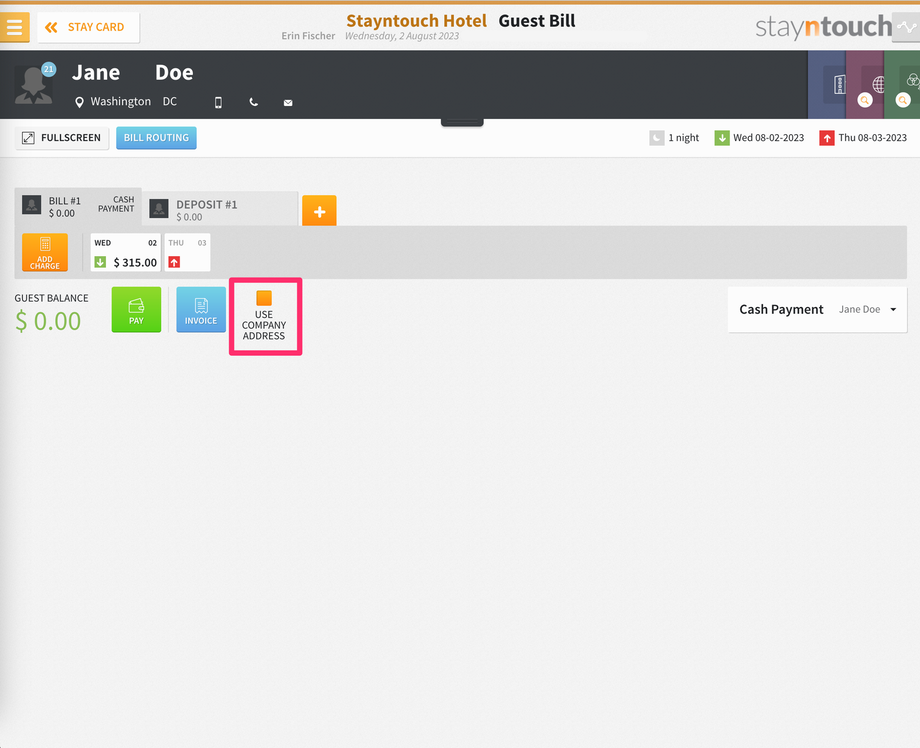Open the blue company card tab
Viewport: 920px width, 748px height.
coord(827,84)
